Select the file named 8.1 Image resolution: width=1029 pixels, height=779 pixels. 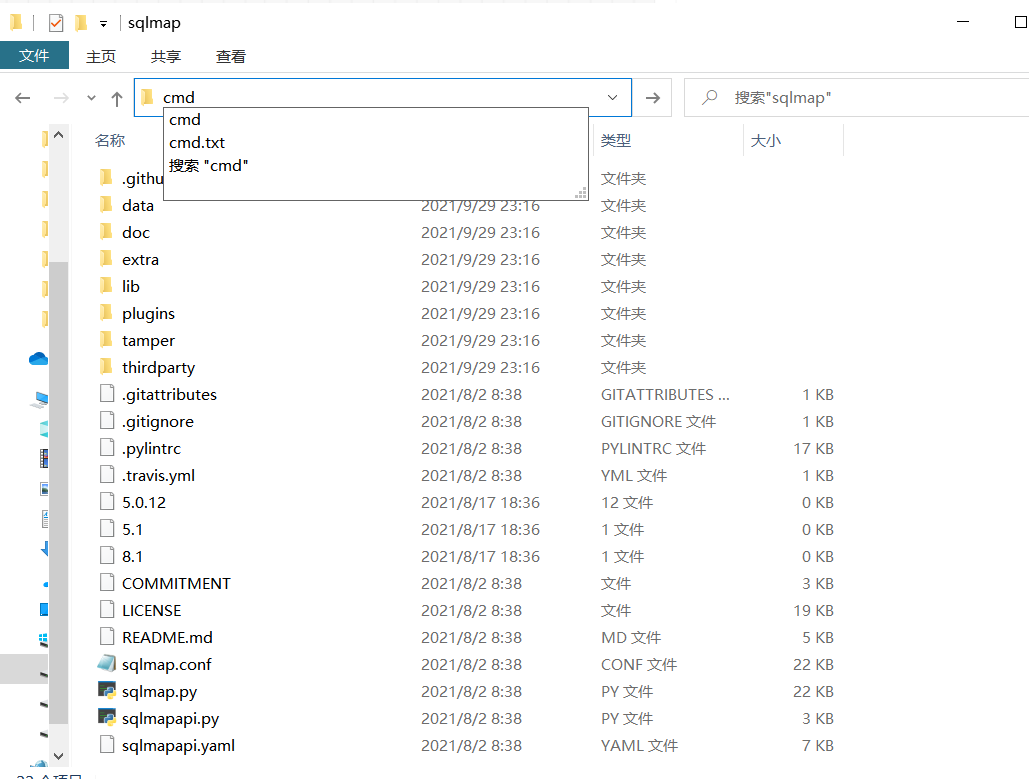(x=132, y=557)
